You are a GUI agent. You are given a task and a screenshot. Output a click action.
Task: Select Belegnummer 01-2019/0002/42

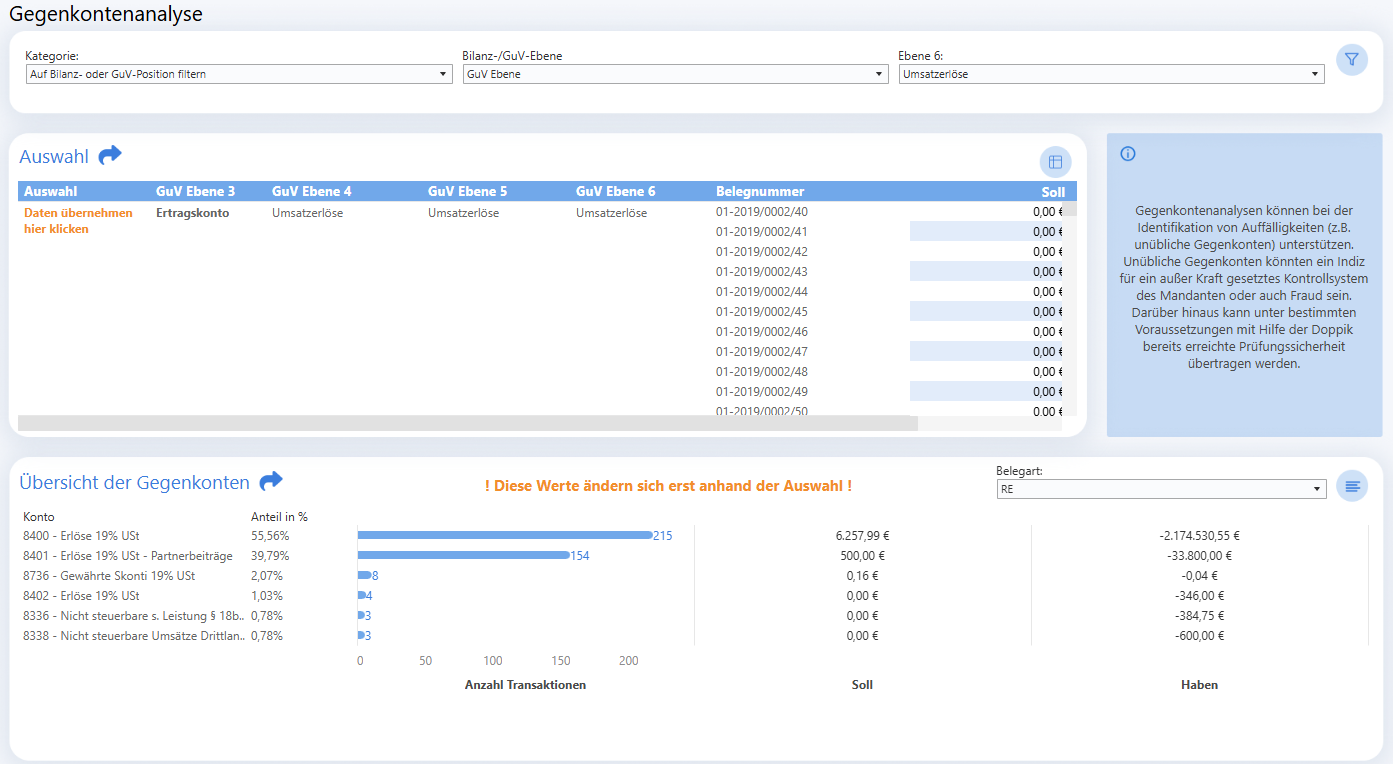coord(762,251)
